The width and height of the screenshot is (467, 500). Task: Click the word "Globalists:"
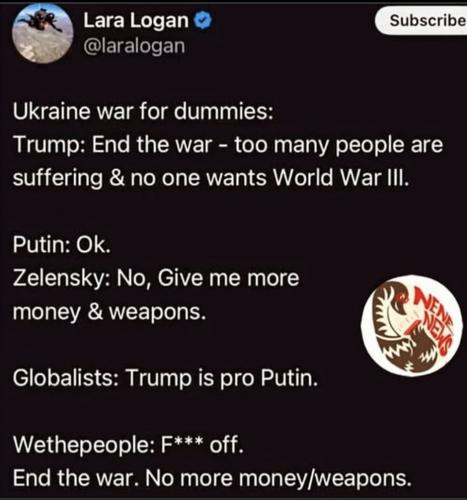(x=65, y=378)
